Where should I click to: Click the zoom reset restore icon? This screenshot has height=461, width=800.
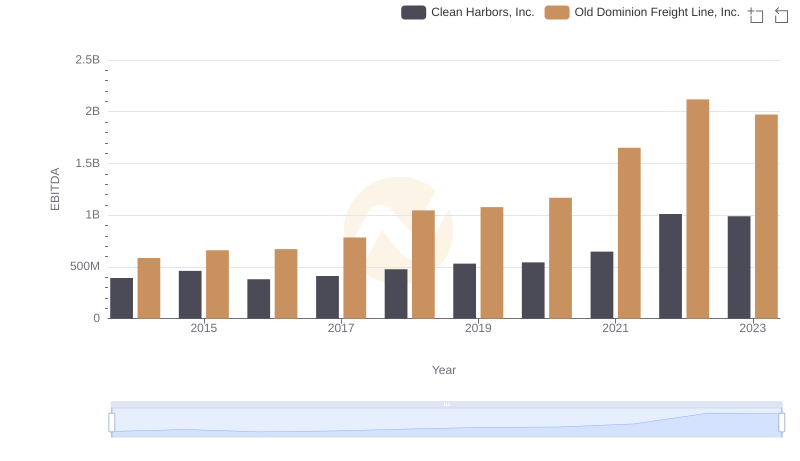[781, 15]
